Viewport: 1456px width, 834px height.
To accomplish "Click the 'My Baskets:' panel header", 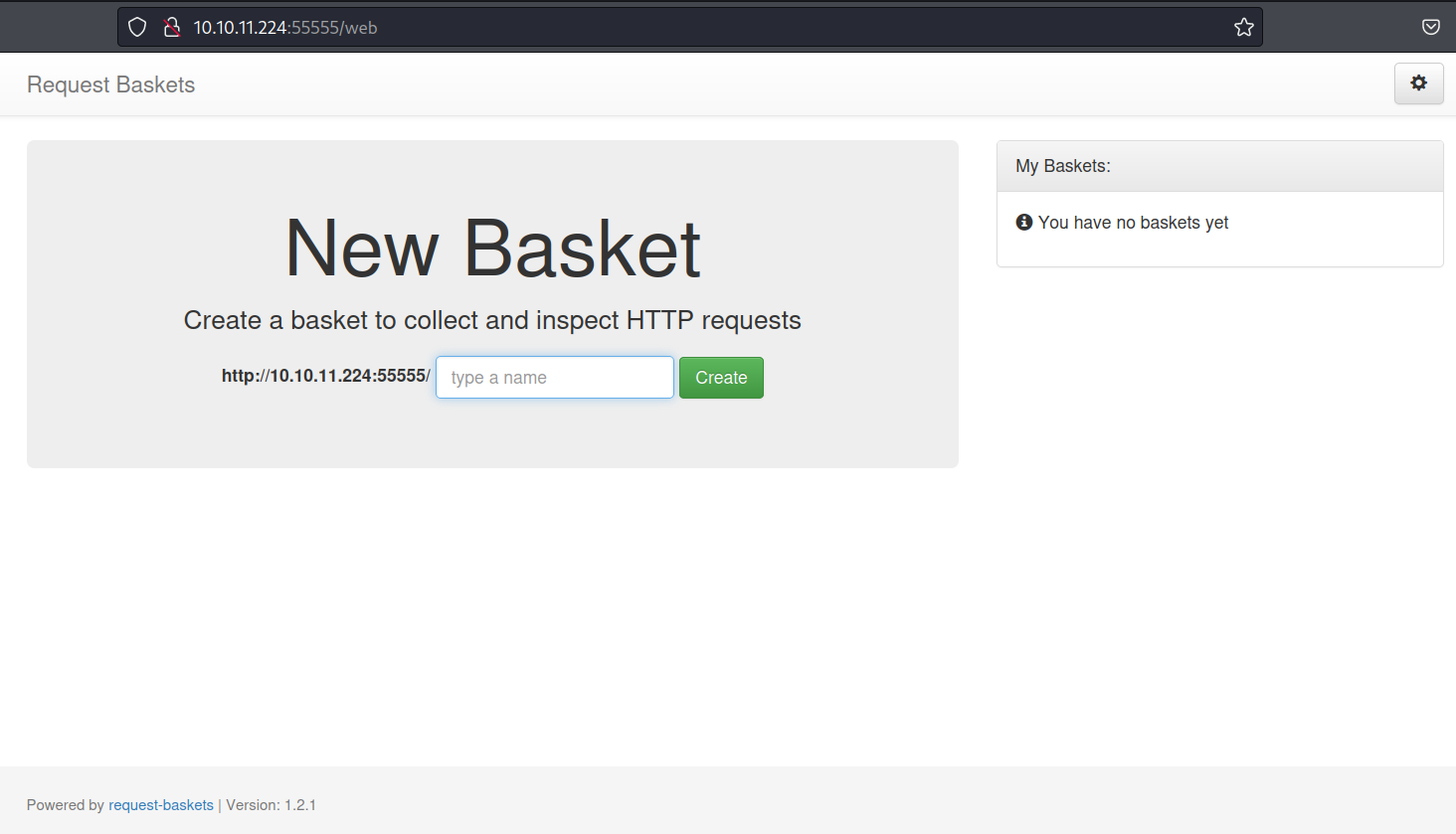I will point(1063,165).
